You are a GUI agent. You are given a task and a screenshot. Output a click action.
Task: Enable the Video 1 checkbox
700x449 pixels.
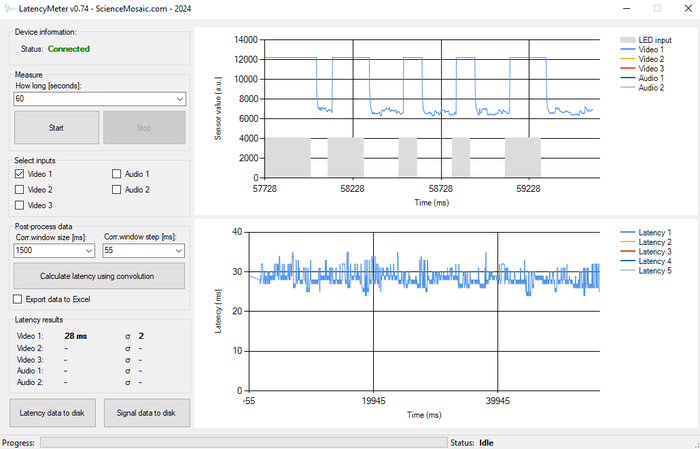pyautogui.click(x=20, y=174)
